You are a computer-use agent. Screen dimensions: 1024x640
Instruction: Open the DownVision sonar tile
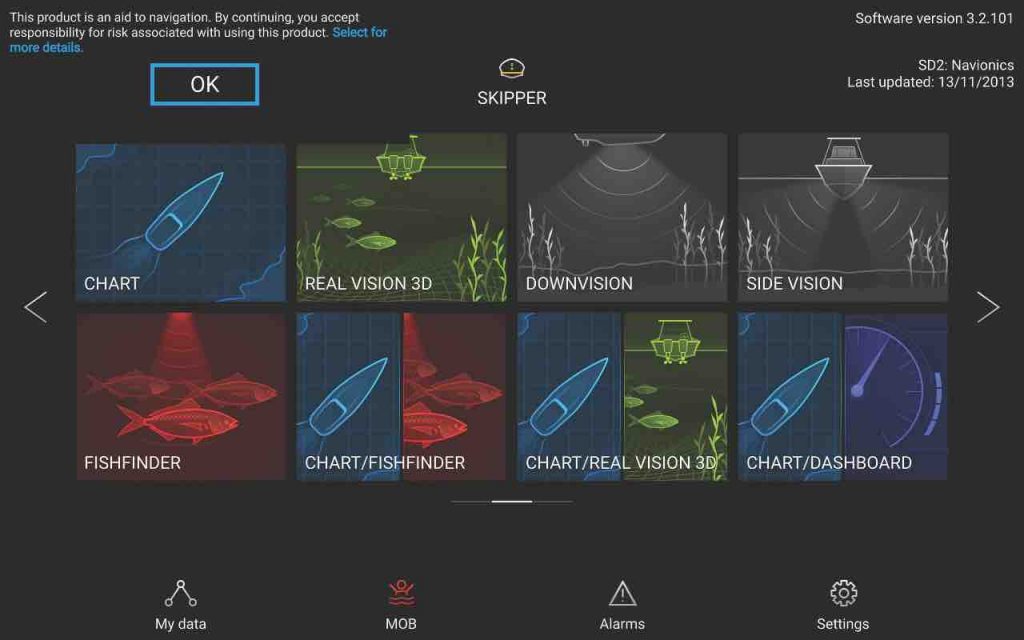coord(622,217)
